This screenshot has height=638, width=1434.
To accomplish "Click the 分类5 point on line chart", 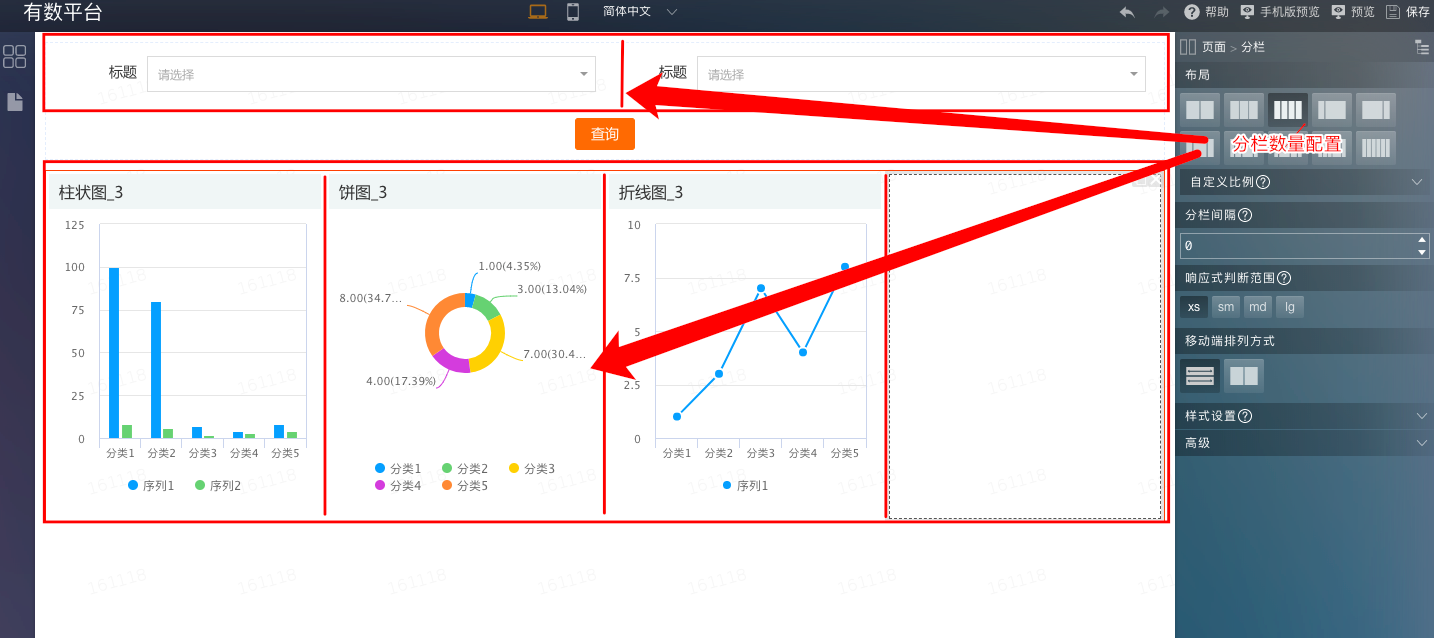I will point(845,267).
